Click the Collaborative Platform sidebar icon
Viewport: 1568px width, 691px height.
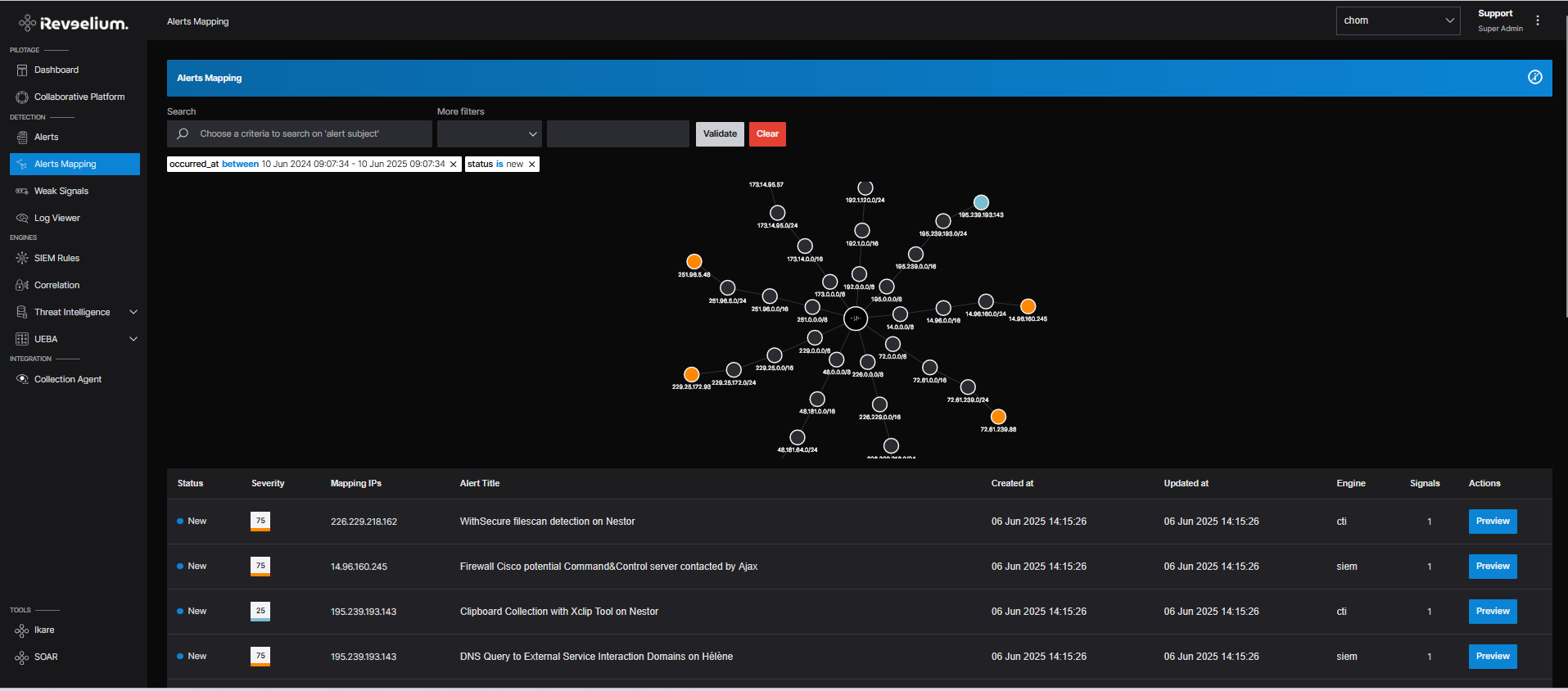coord(22,97)
